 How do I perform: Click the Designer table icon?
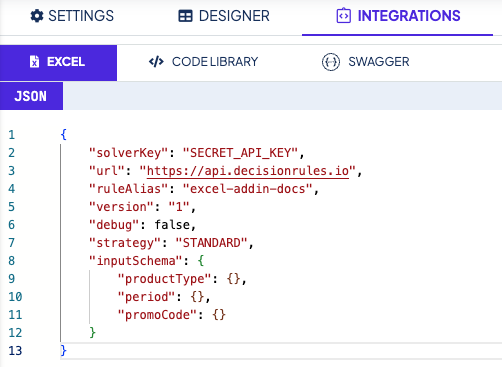tap(185, 16)
